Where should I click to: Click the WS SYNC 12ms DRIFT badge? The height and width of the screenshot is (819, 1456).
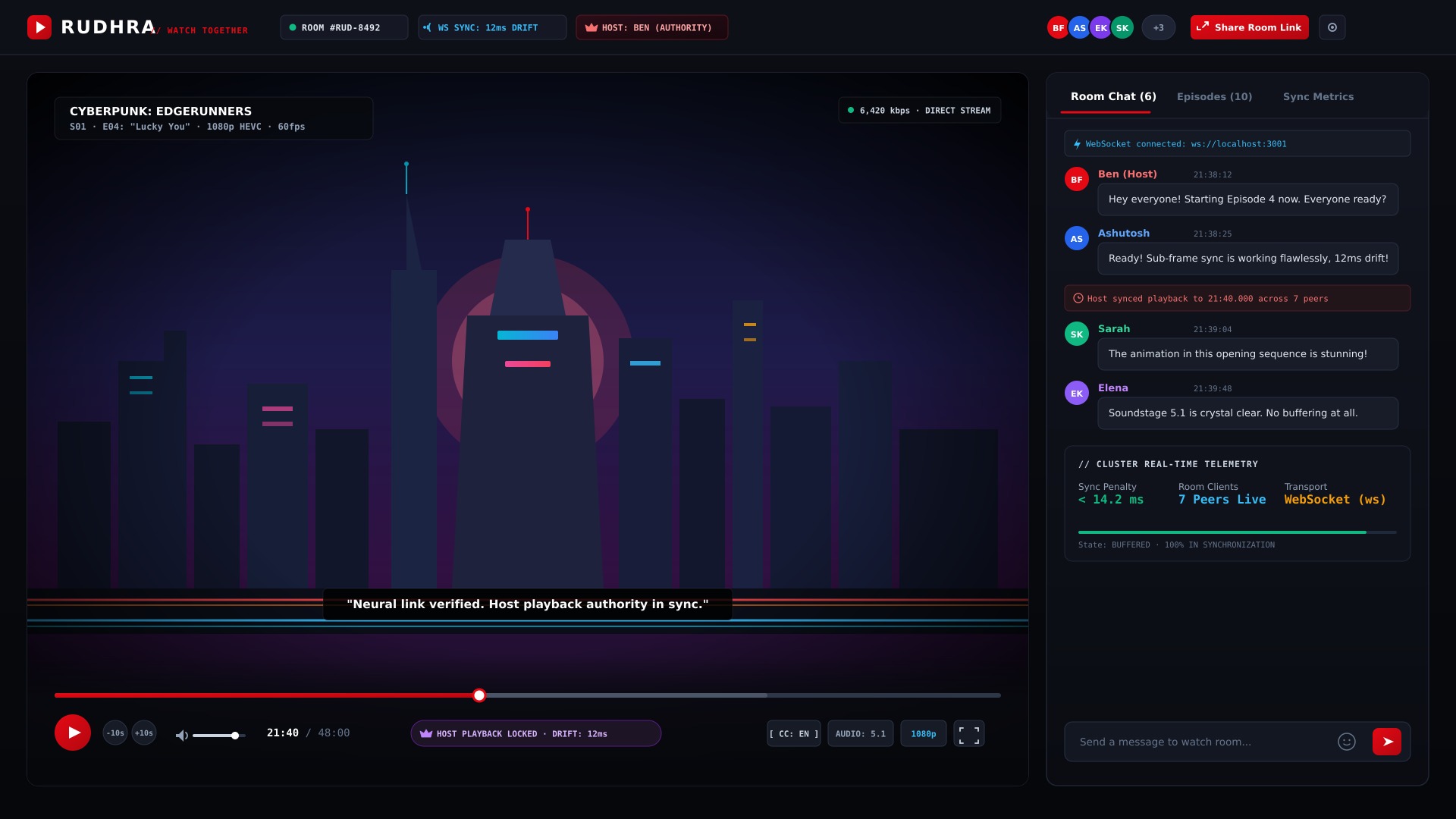point(491,27)
